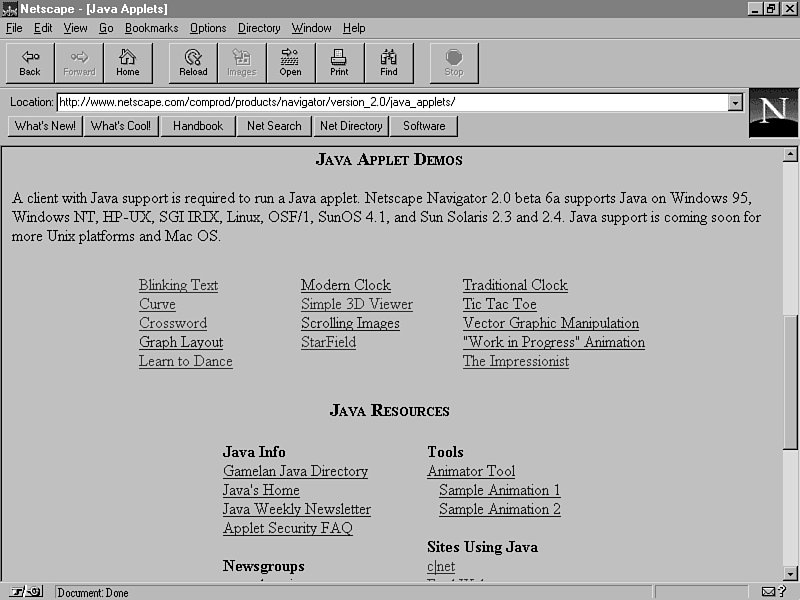The width and height of the screenshot is (800, 600).
Task: Open the Crossword applet link
Action: click(173, 323)
